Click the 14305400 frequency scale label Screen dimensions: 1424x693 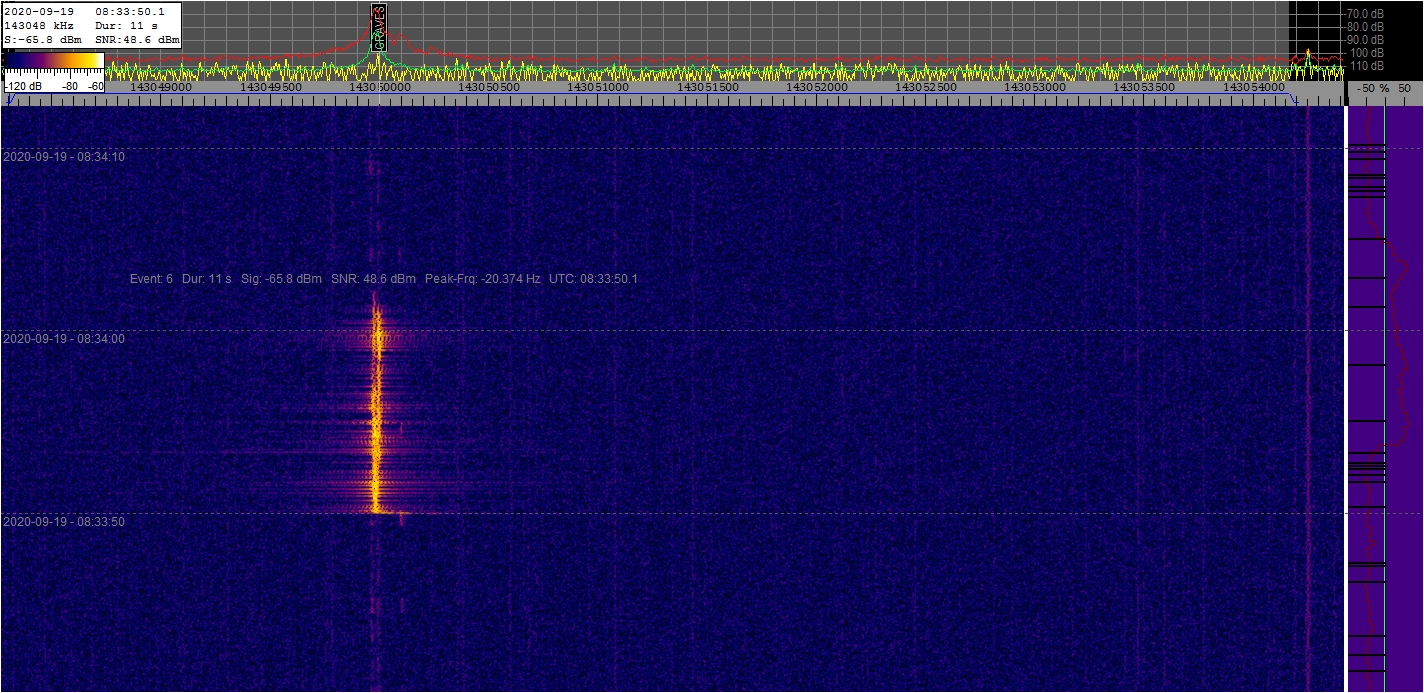point(1254,88)
